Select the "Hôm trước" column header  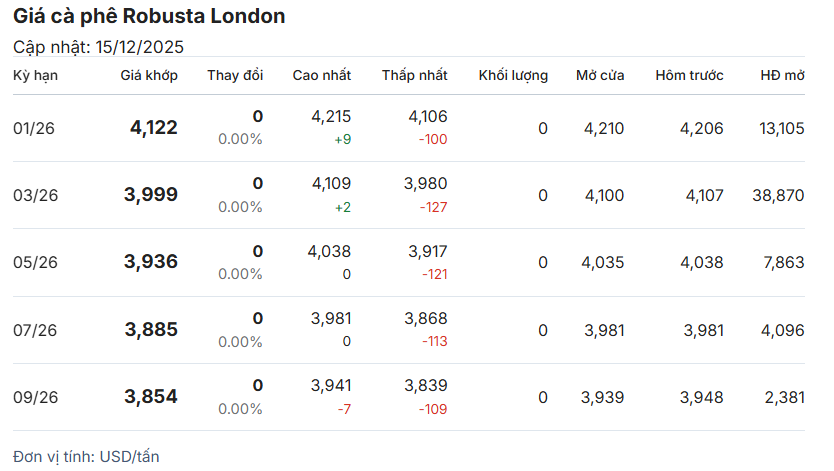pos(689,75)
